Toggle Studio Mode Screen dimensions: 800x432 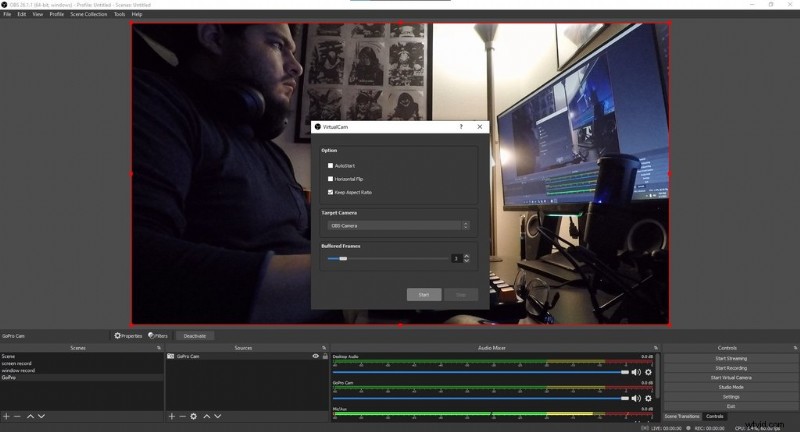click(731, 387)
